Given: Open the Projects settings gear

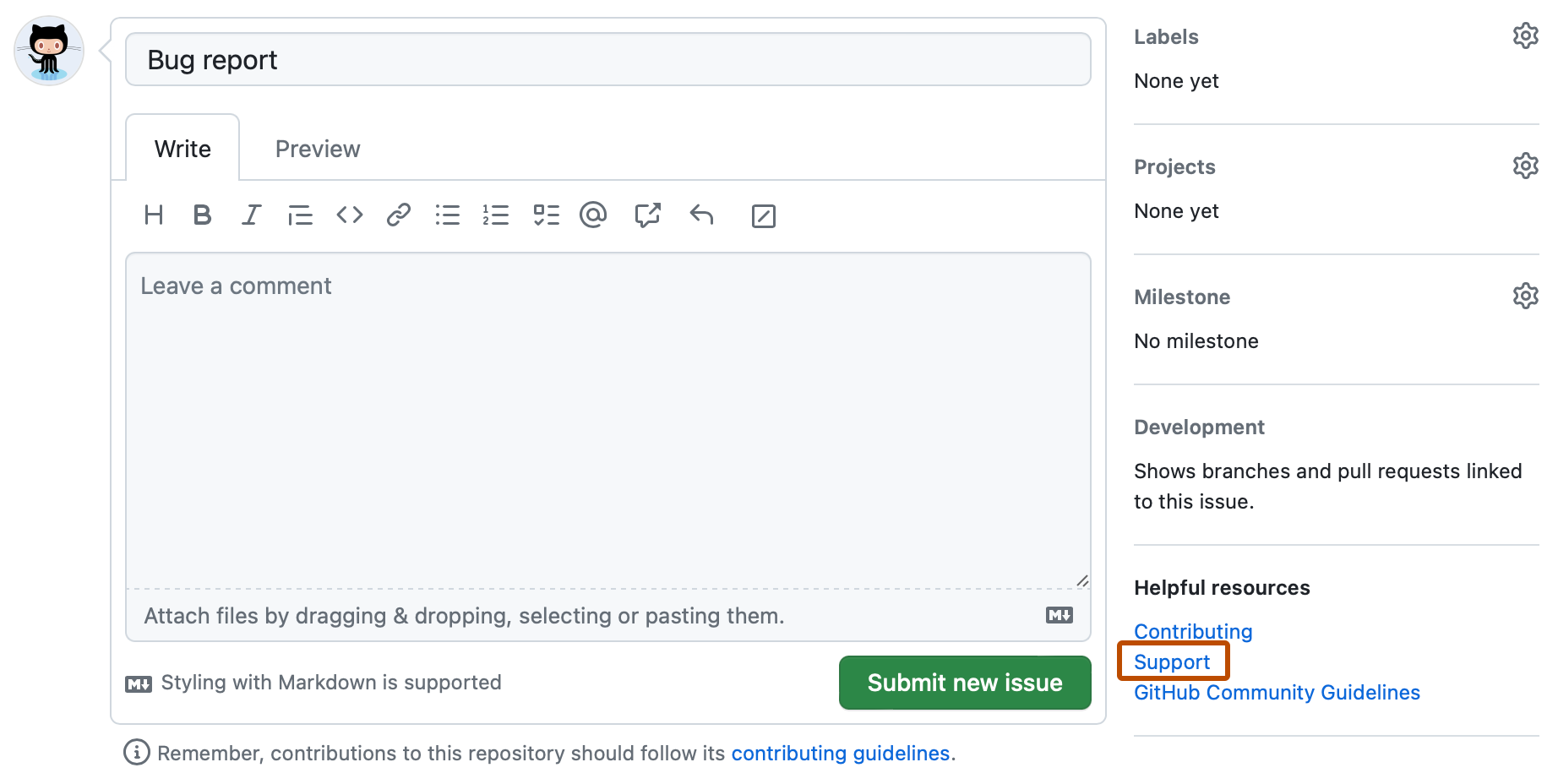Looking at the screenshot, I should (x=1526, y=166).
